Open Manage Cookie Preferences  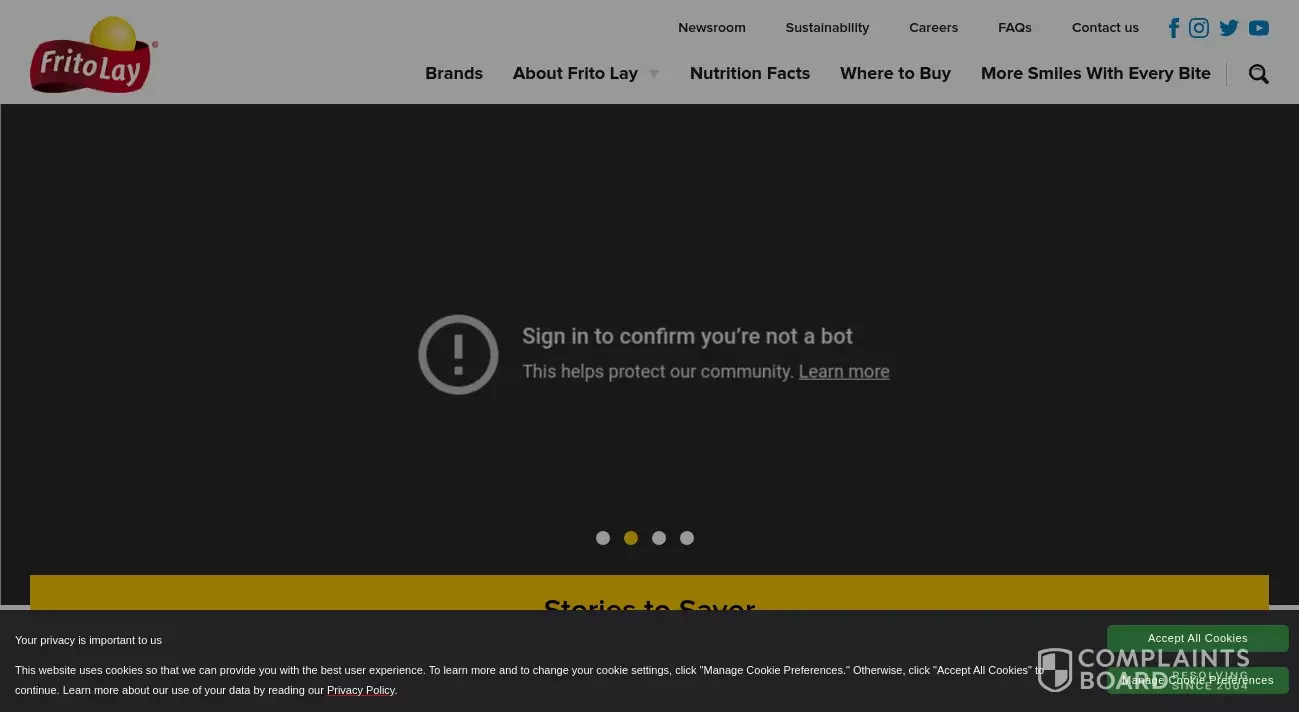1197,680
